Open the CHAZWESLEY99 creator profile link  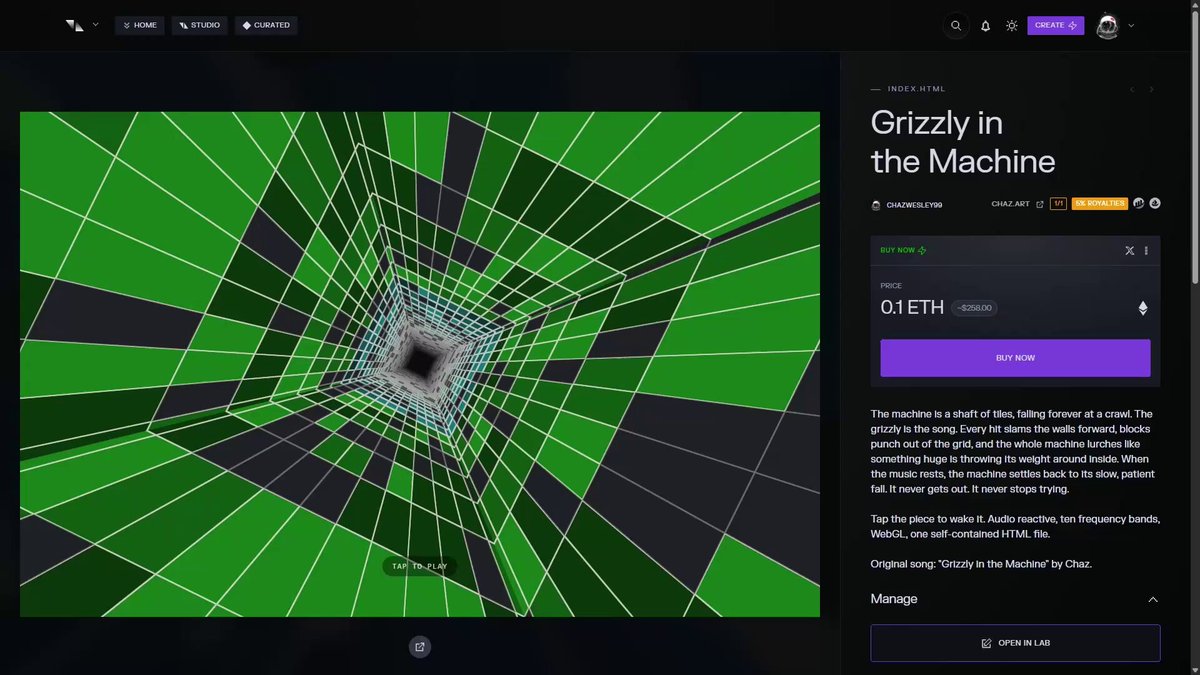tap(914, 205)
